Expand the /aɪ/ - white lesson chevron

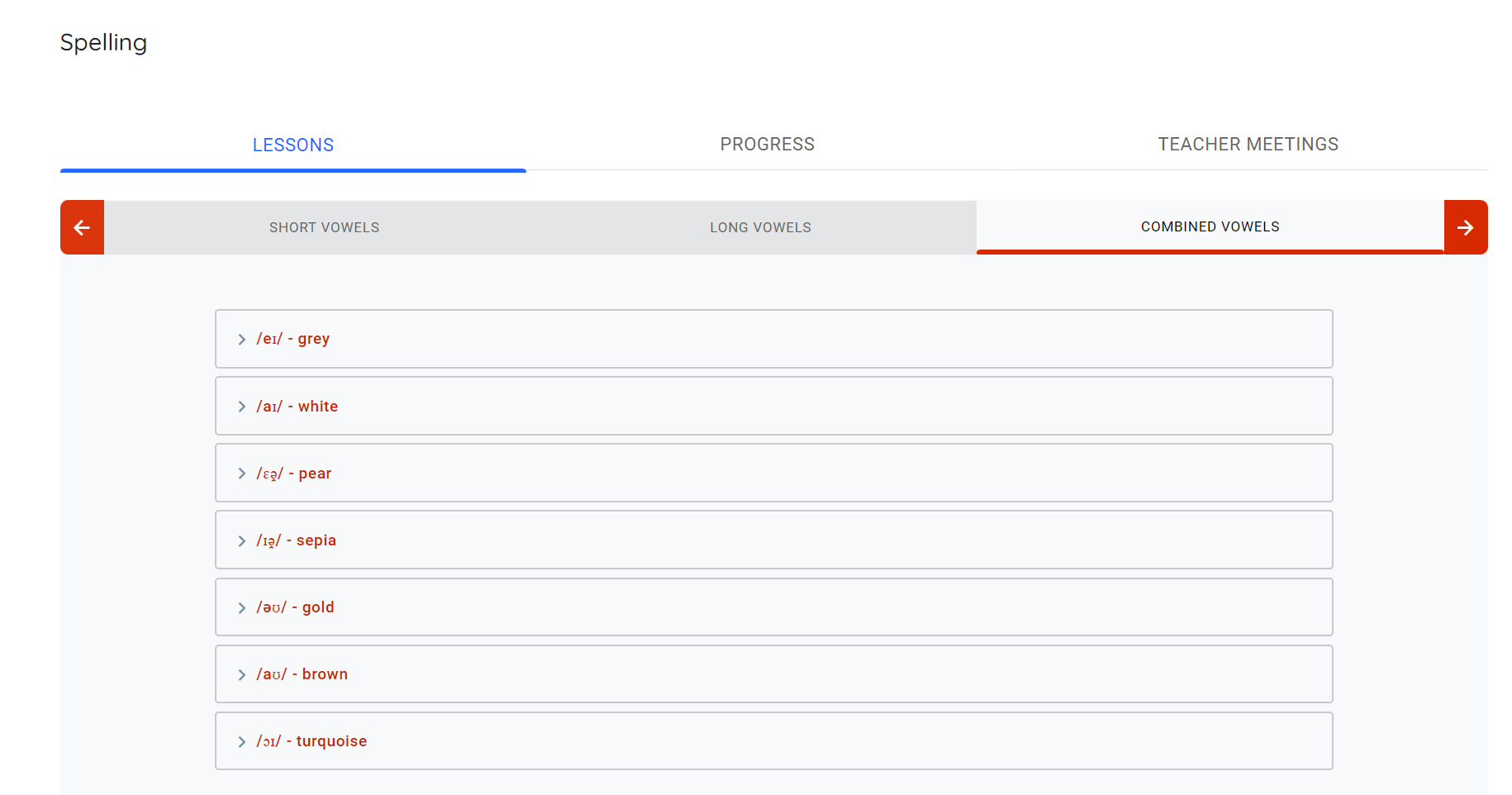pos(241,407)
